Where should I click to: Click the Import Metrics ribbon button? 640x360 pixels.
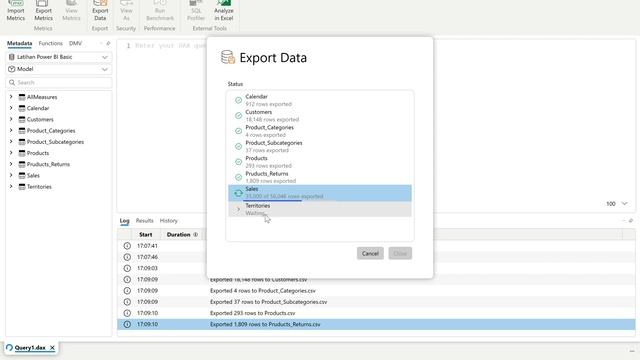click(x=16, y=11)
